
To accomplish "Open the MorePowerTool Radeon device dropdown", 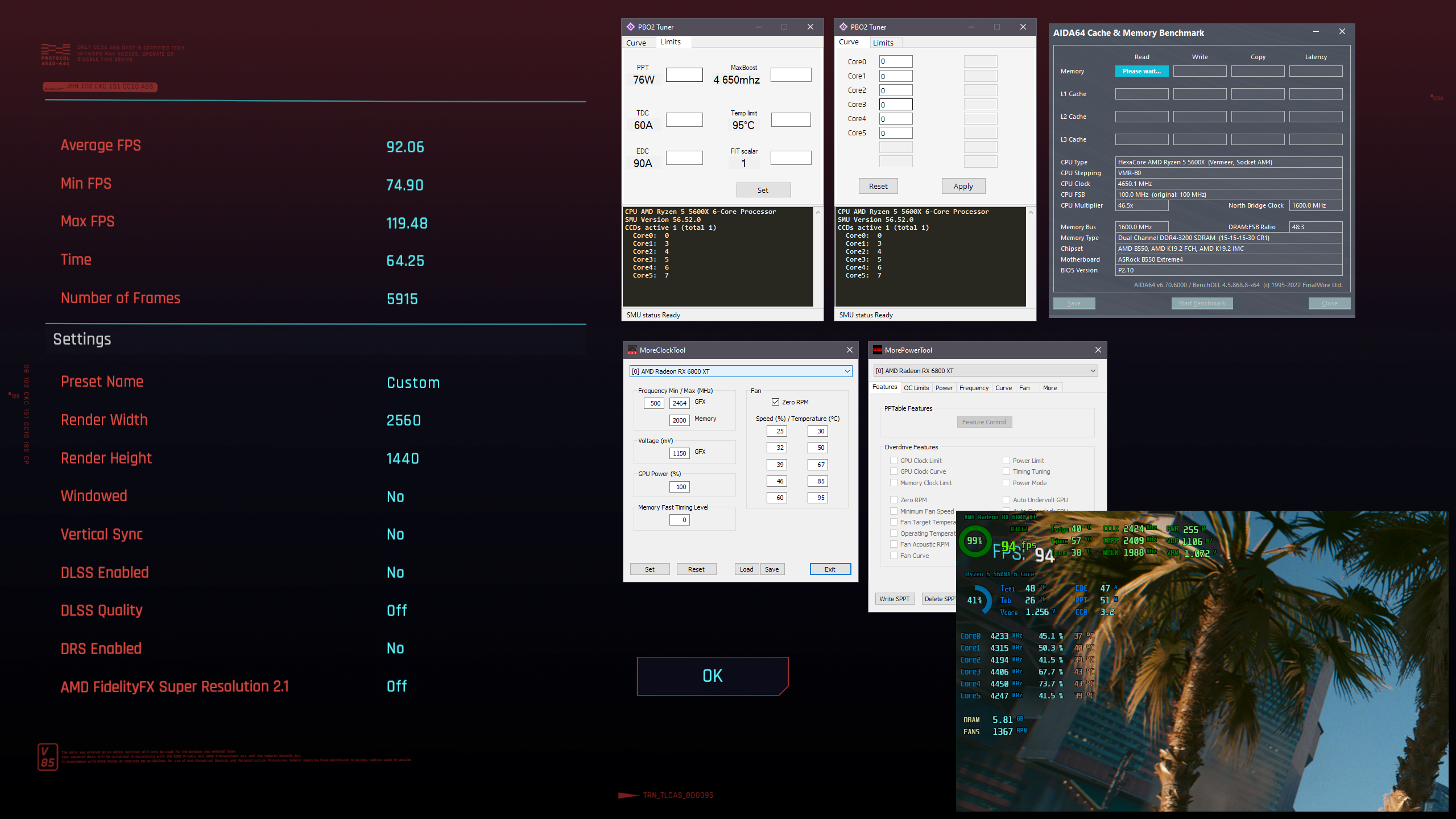I will point(1093,371).
